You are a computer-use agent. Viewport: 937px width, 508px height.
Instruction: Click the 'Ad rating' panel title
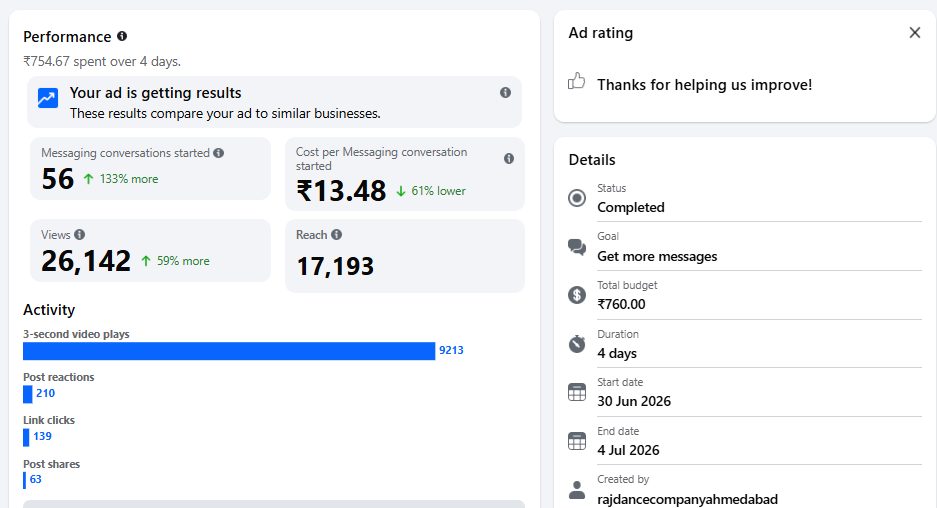click(x=601, y=33)
